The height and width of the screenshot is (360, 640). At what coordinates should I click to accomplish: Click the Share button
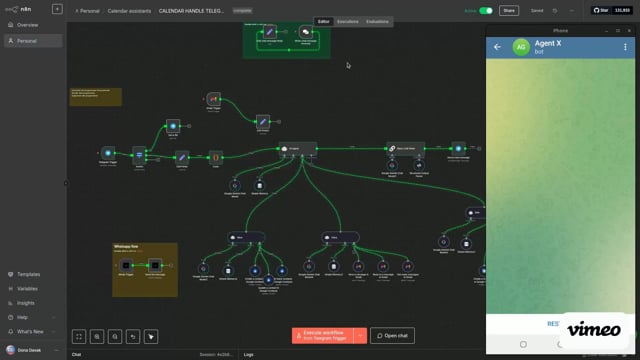(x=509, y=11)
